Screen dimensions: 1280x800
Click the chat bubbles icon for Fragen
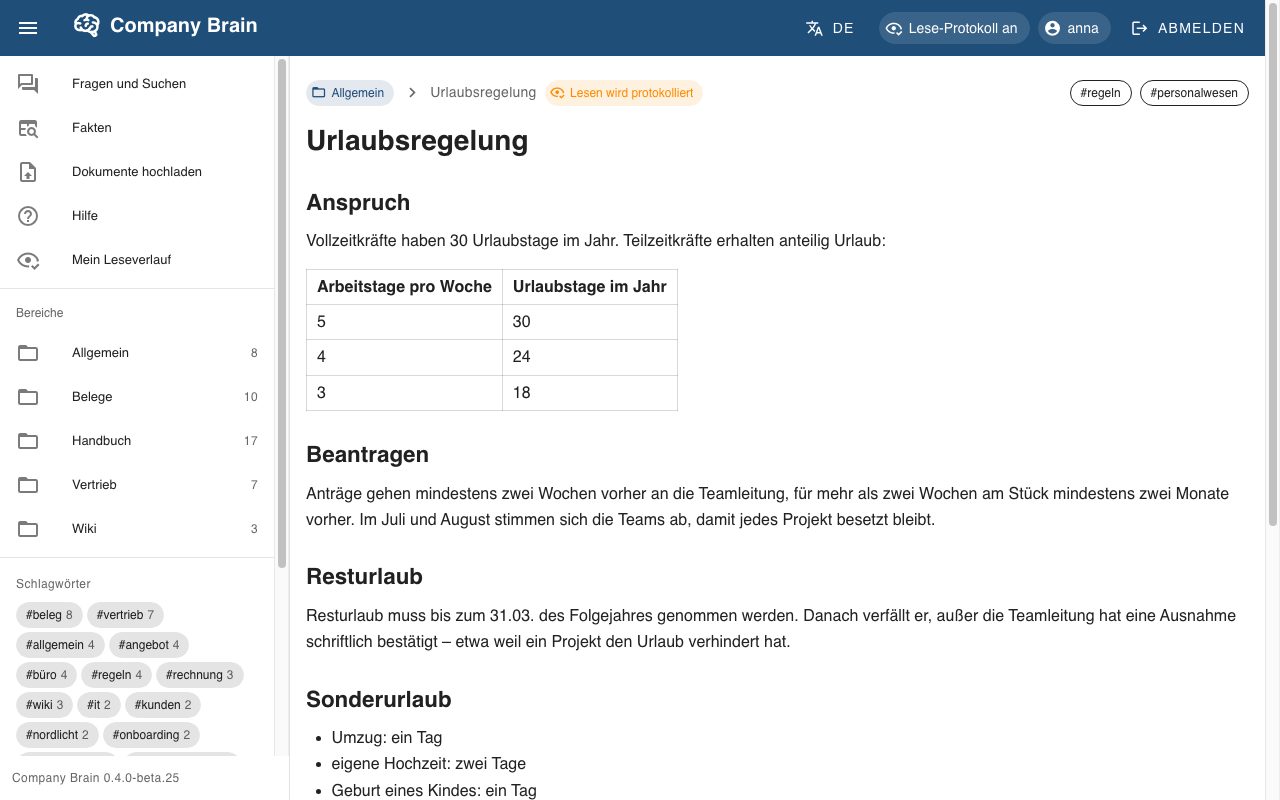pyautogui.click(x=28, y=84)
